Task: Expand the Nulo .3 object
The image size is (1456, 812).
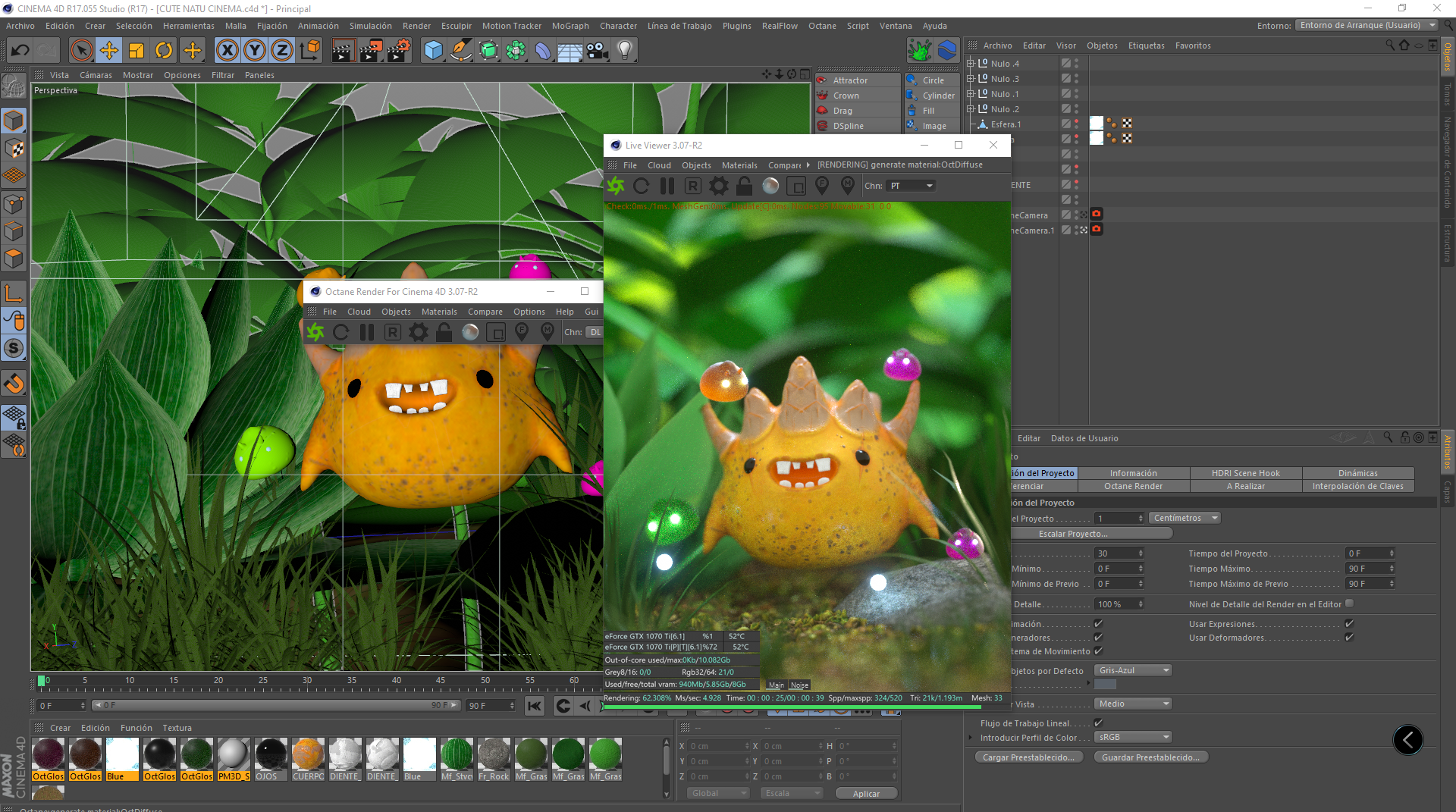Action: point(971,79)
